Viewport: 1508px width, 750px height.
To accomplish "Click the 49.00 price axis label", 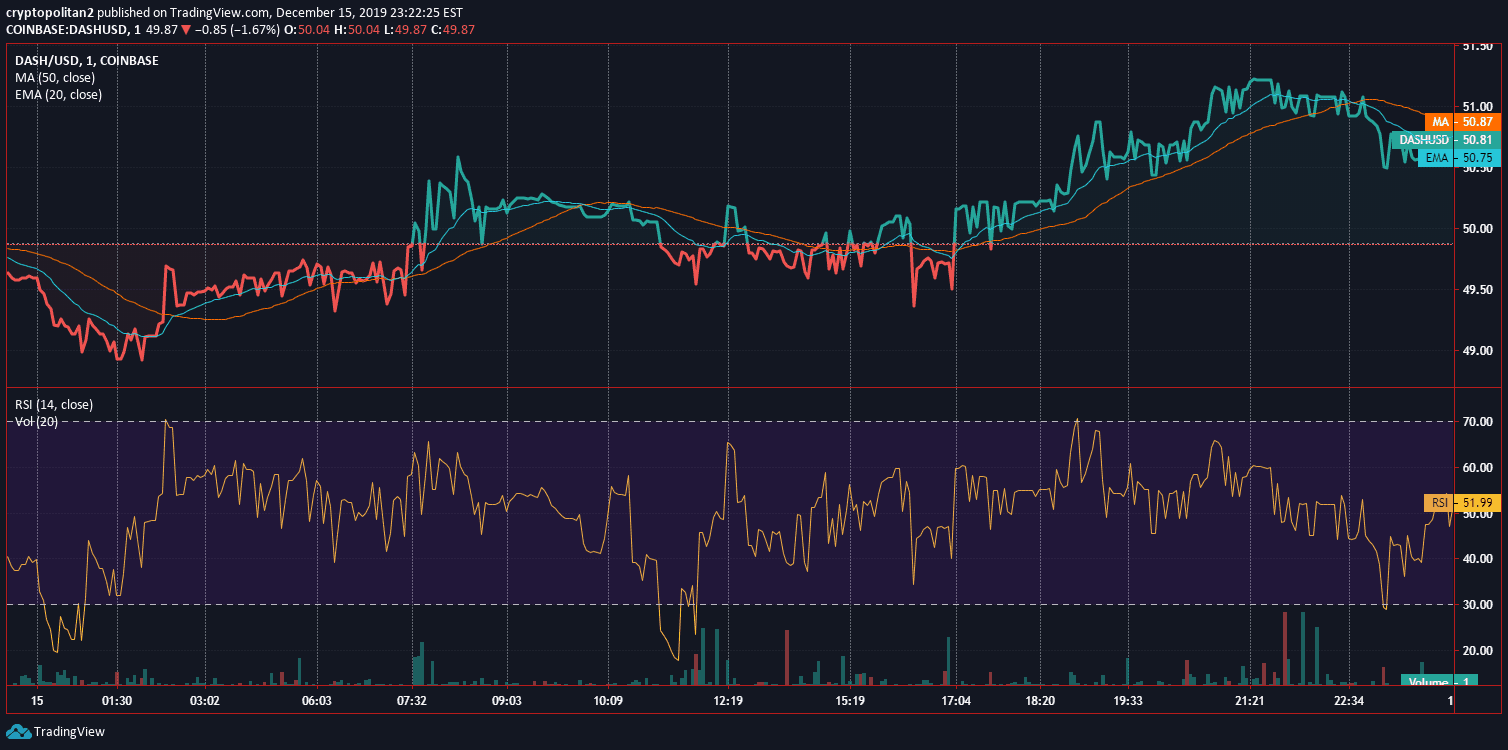I will [x=1478, y=351].
